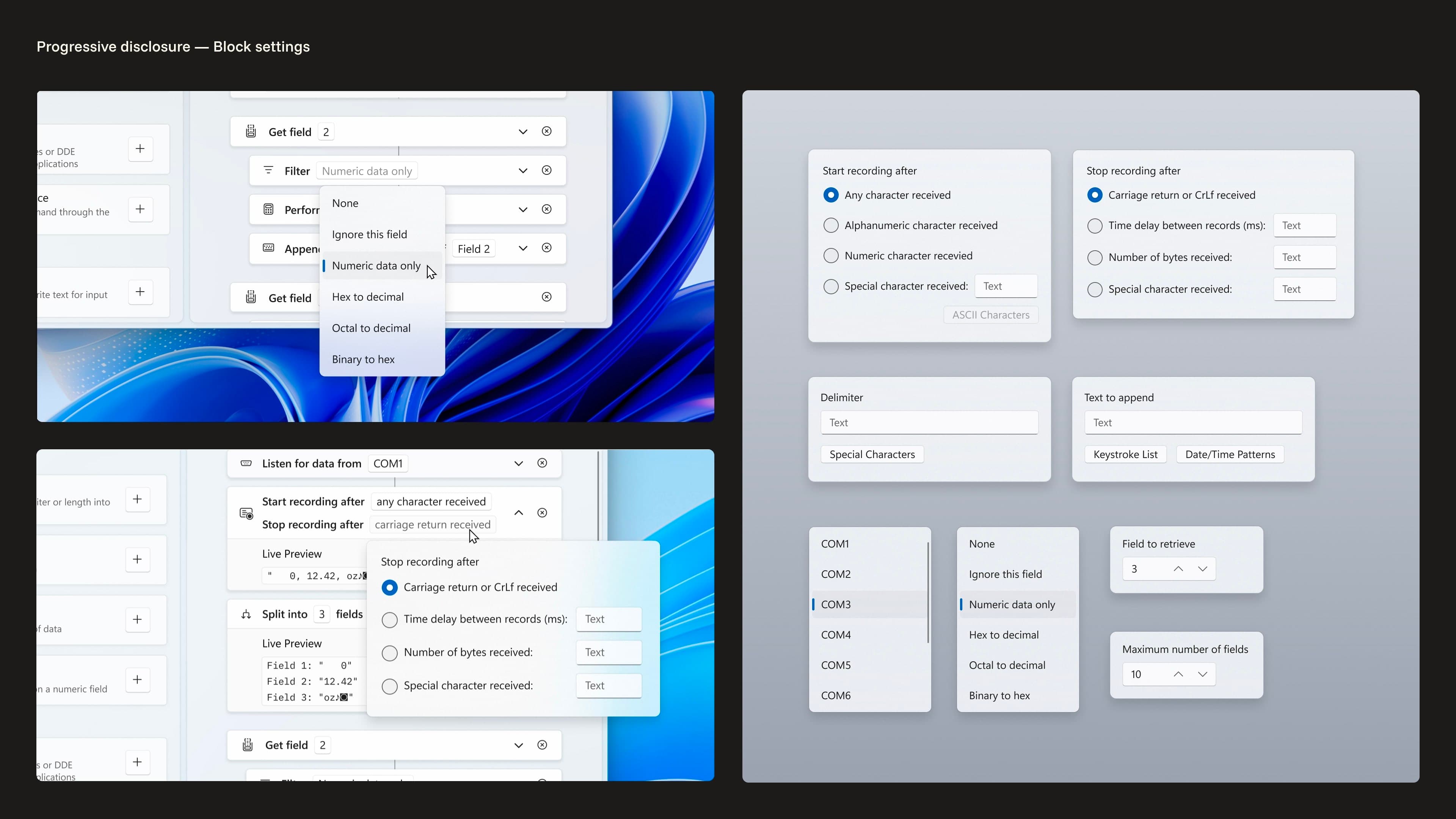Viewport: 1456px width, 819px height.
Task: Choose 'Number of bytes received' in popup
Action: [389, 653]
